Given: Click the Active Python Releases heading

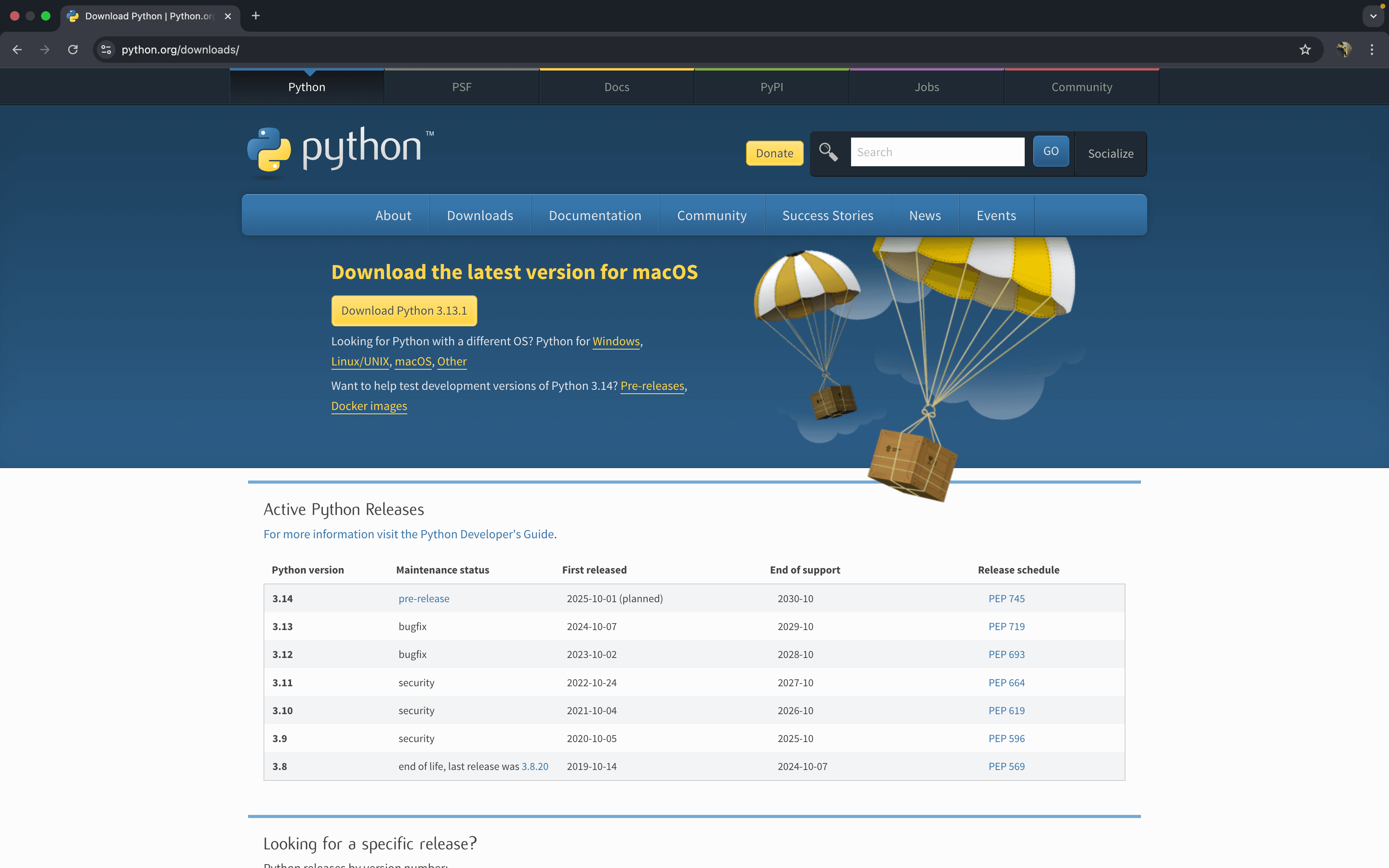Looking at the screenshot, I should pos(343,509).
